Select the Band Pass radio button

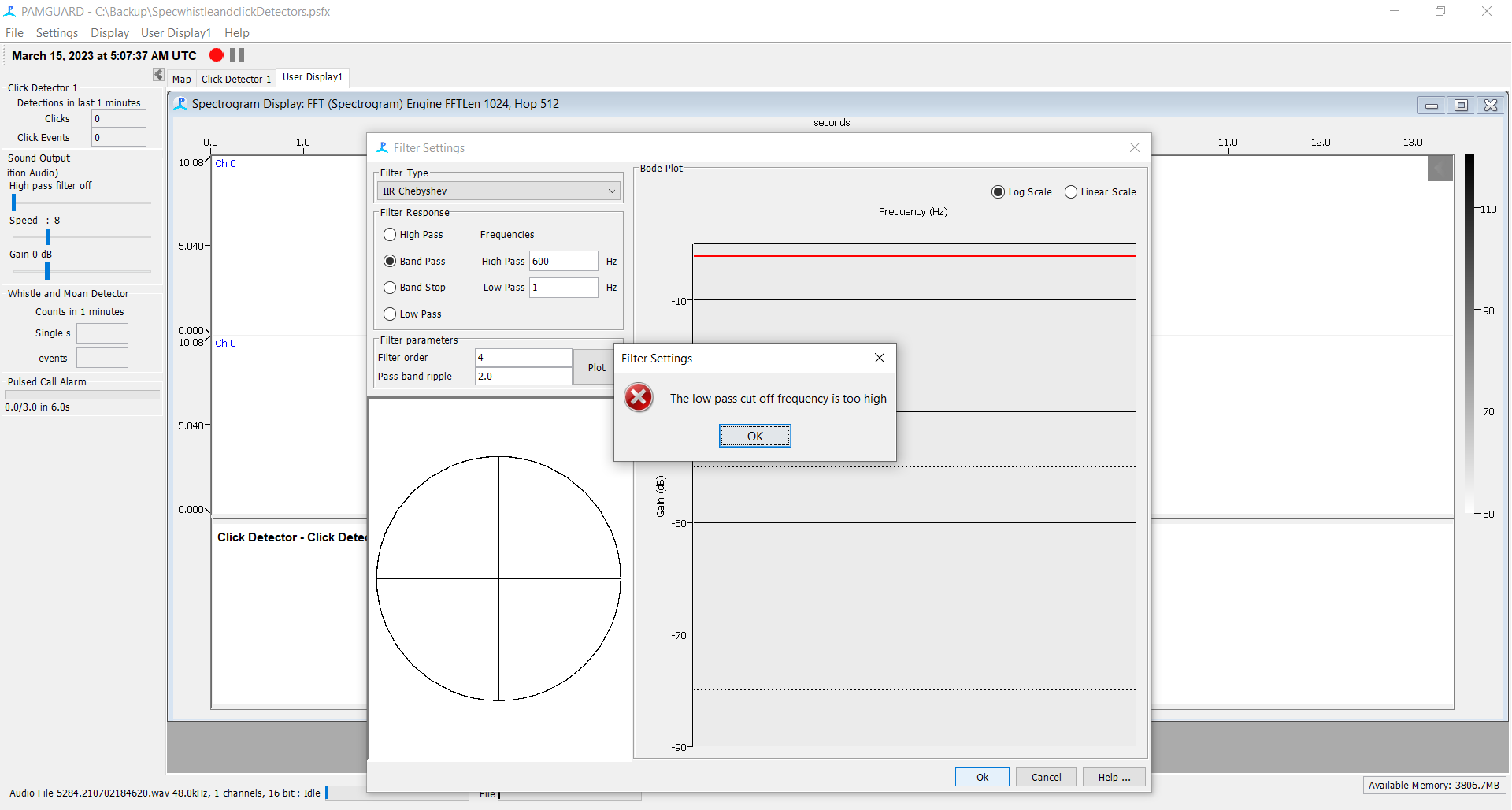click(x=390, y=261)
